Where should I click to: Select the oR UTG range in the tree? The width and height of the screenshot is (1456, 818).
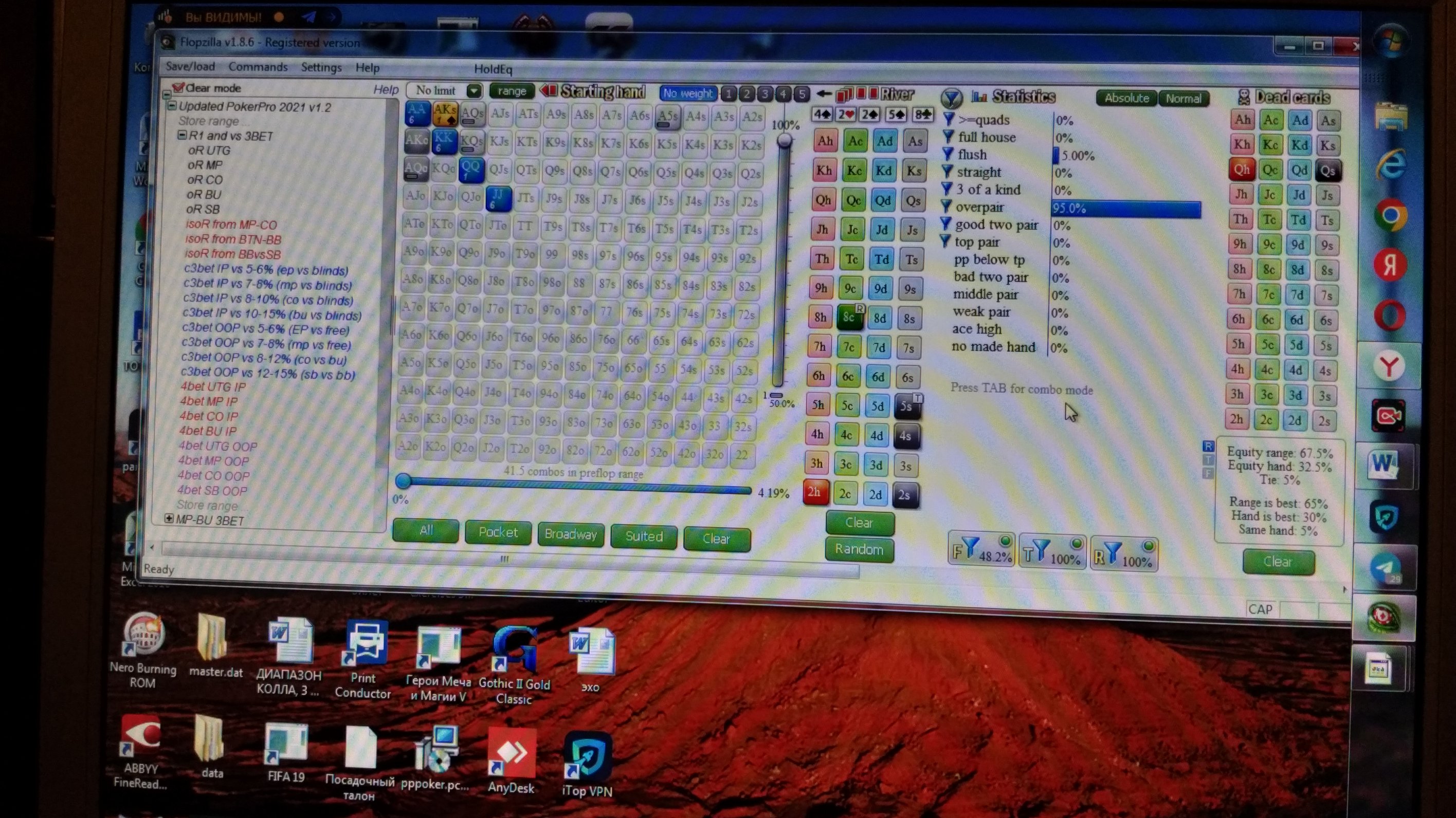(209, 150)
